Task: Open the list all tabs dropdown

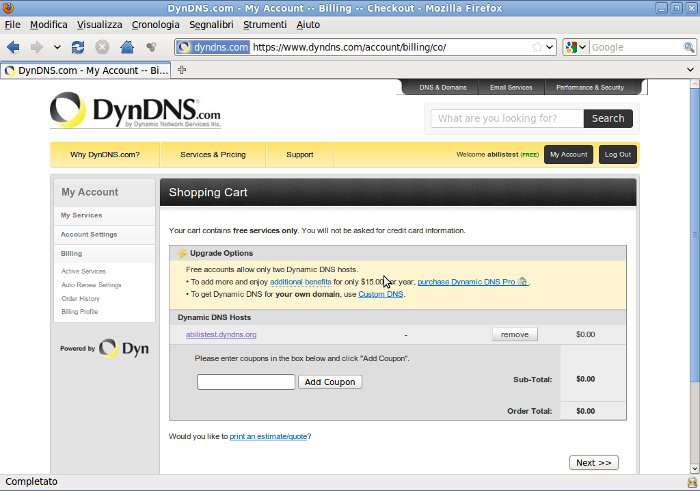Action: point(691,70)
